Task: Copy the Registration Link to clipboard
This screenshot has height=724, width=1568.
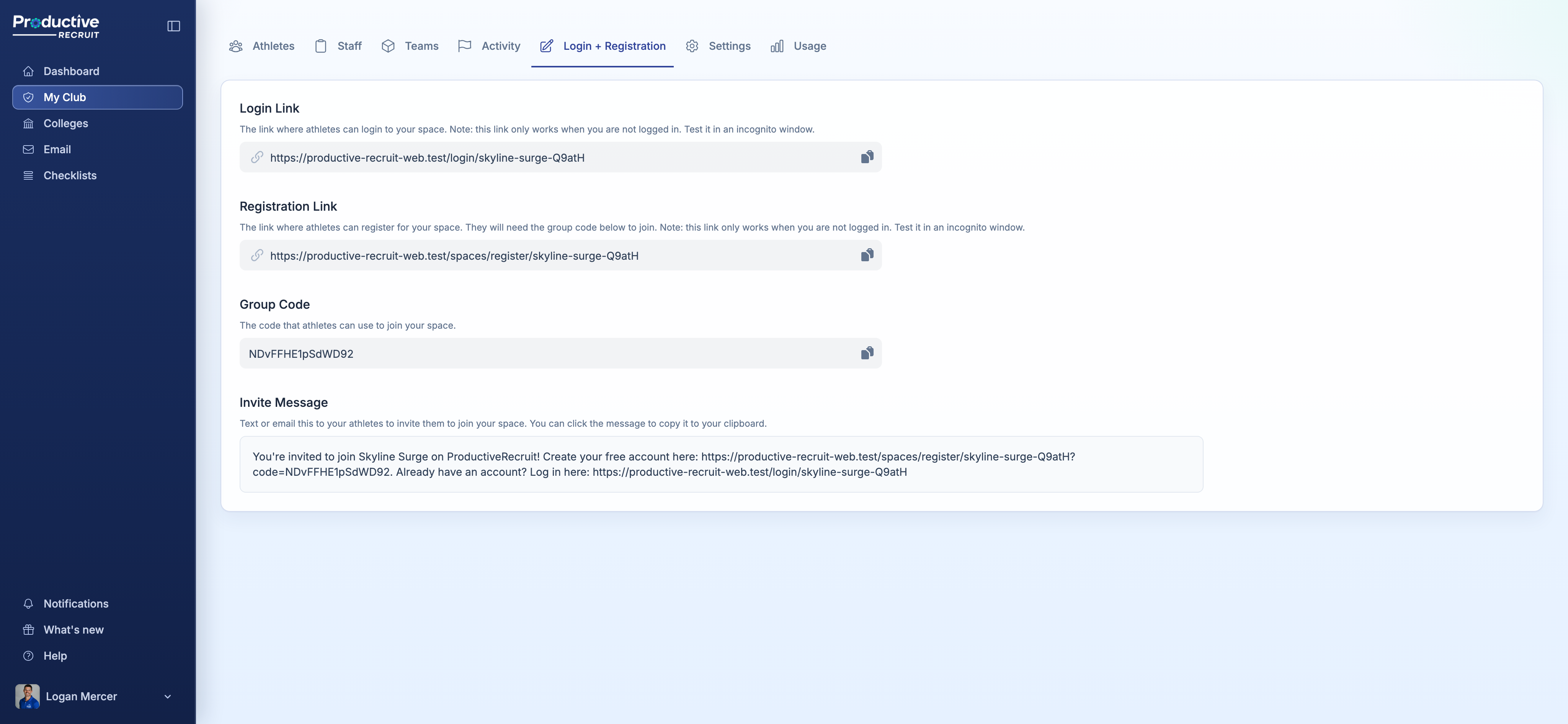Action: pos(867,255)
